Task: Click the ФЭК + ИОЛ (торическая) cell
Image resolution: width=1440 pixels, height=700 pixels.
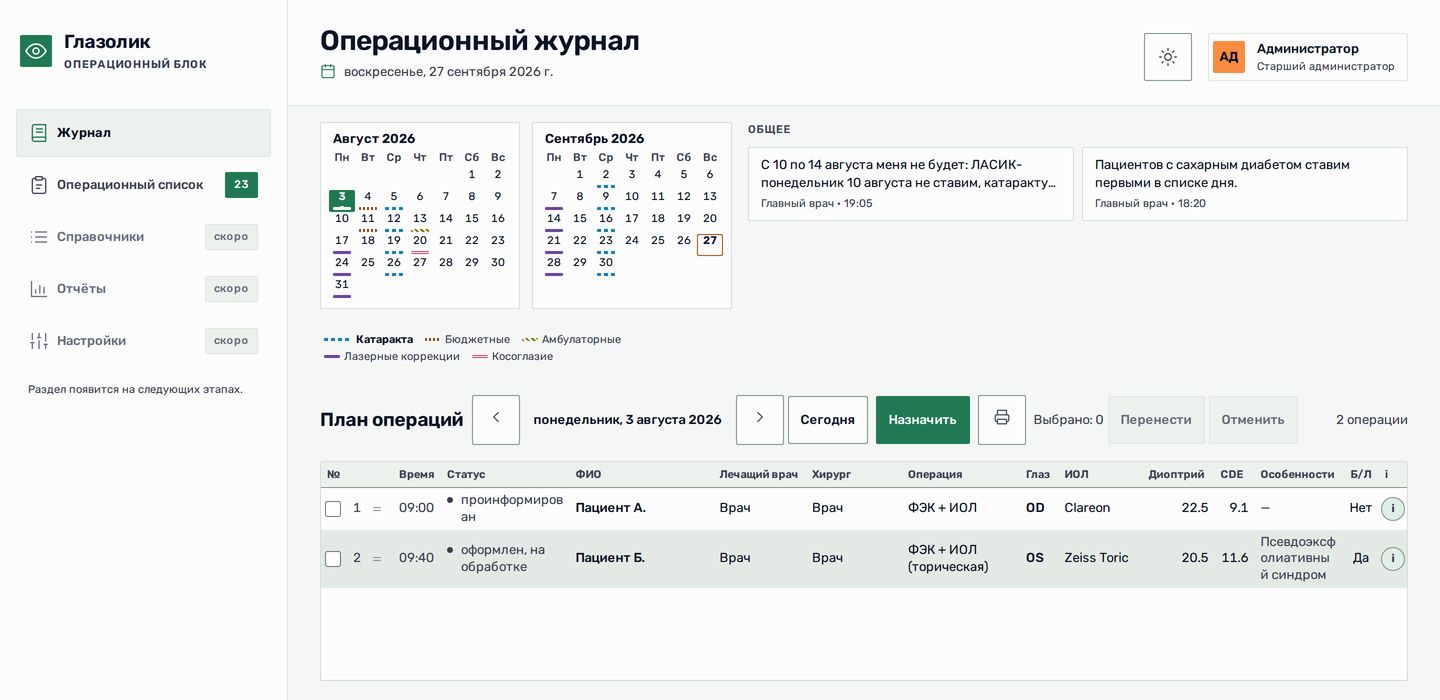Action: [x=948, y=558]
